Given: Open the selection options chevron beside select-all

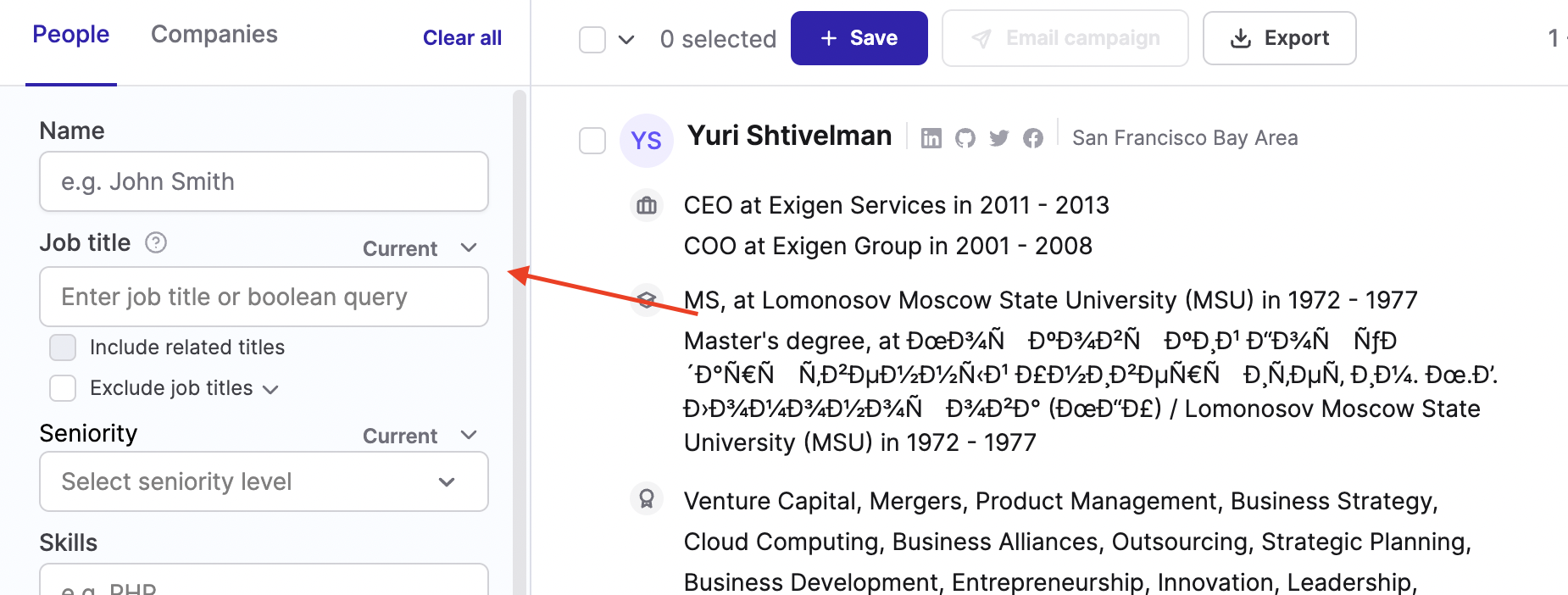Looking at the screenshot, I should point(626,39).
